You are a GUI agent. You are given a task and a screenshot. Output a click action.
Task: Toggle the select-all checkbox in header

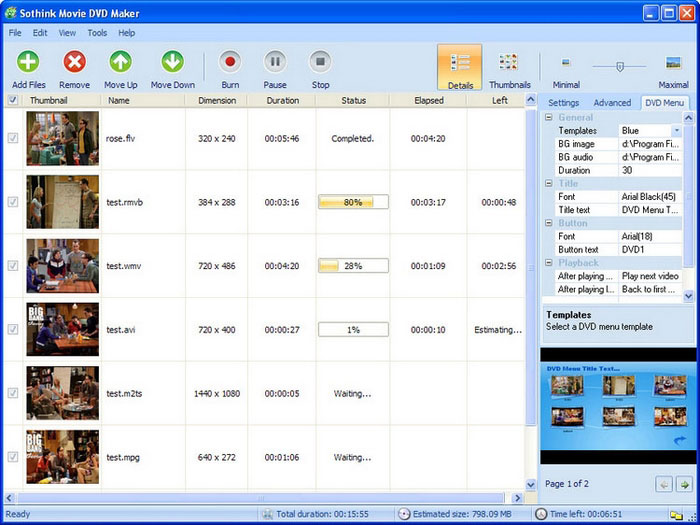tap(12, 101)
